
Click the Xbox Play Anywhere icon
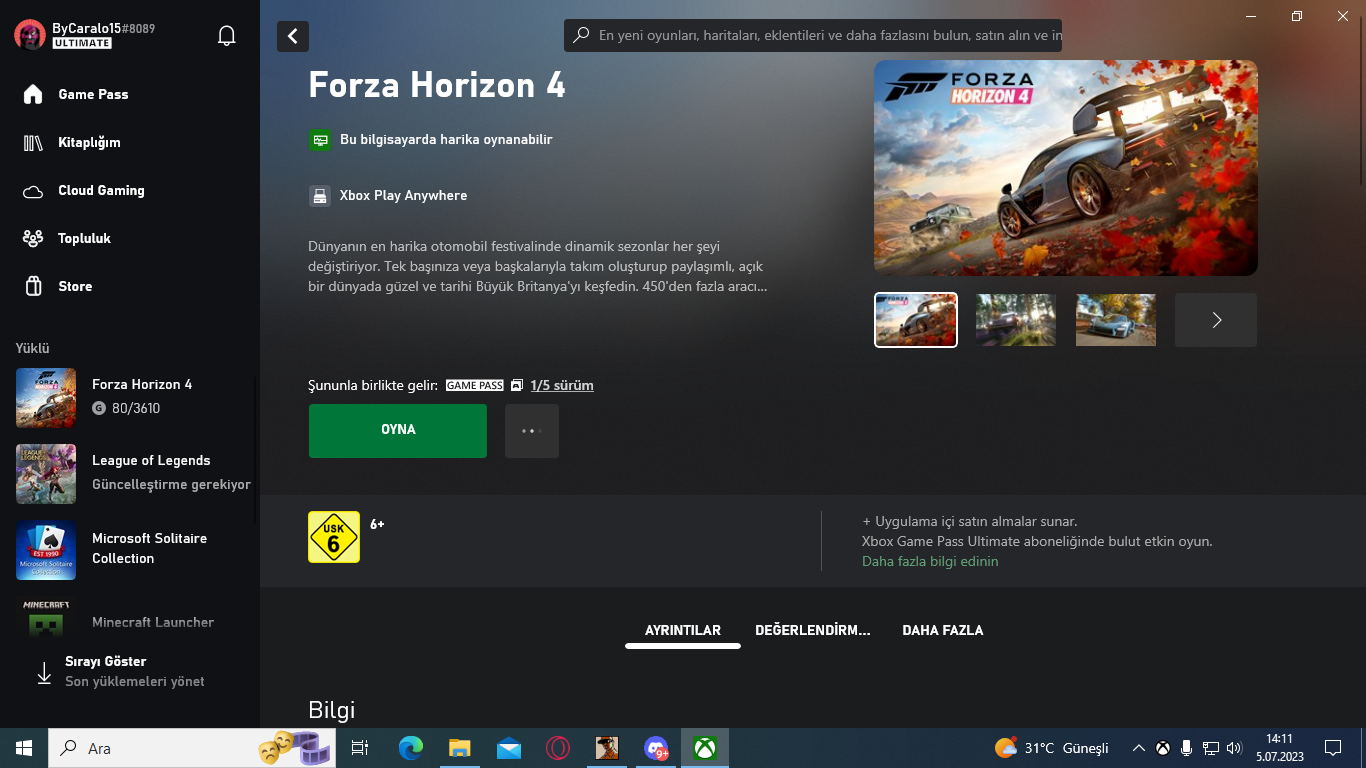click(320, 196)
